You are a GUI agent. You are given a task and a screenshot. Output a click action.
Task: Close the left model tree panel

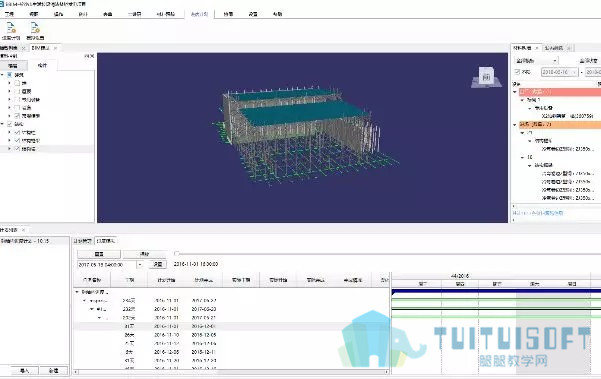pyautogui.click(x=92, y=56)
